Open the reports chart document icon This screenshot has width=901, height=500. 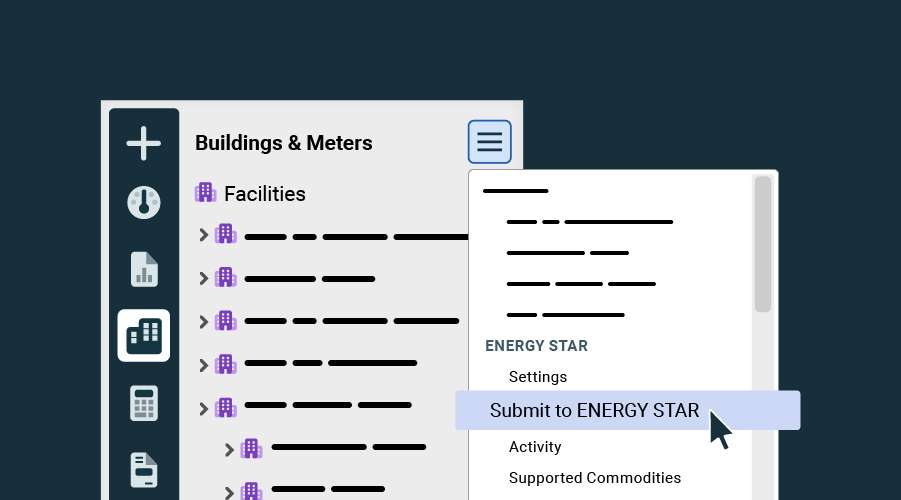pos(144,269)
